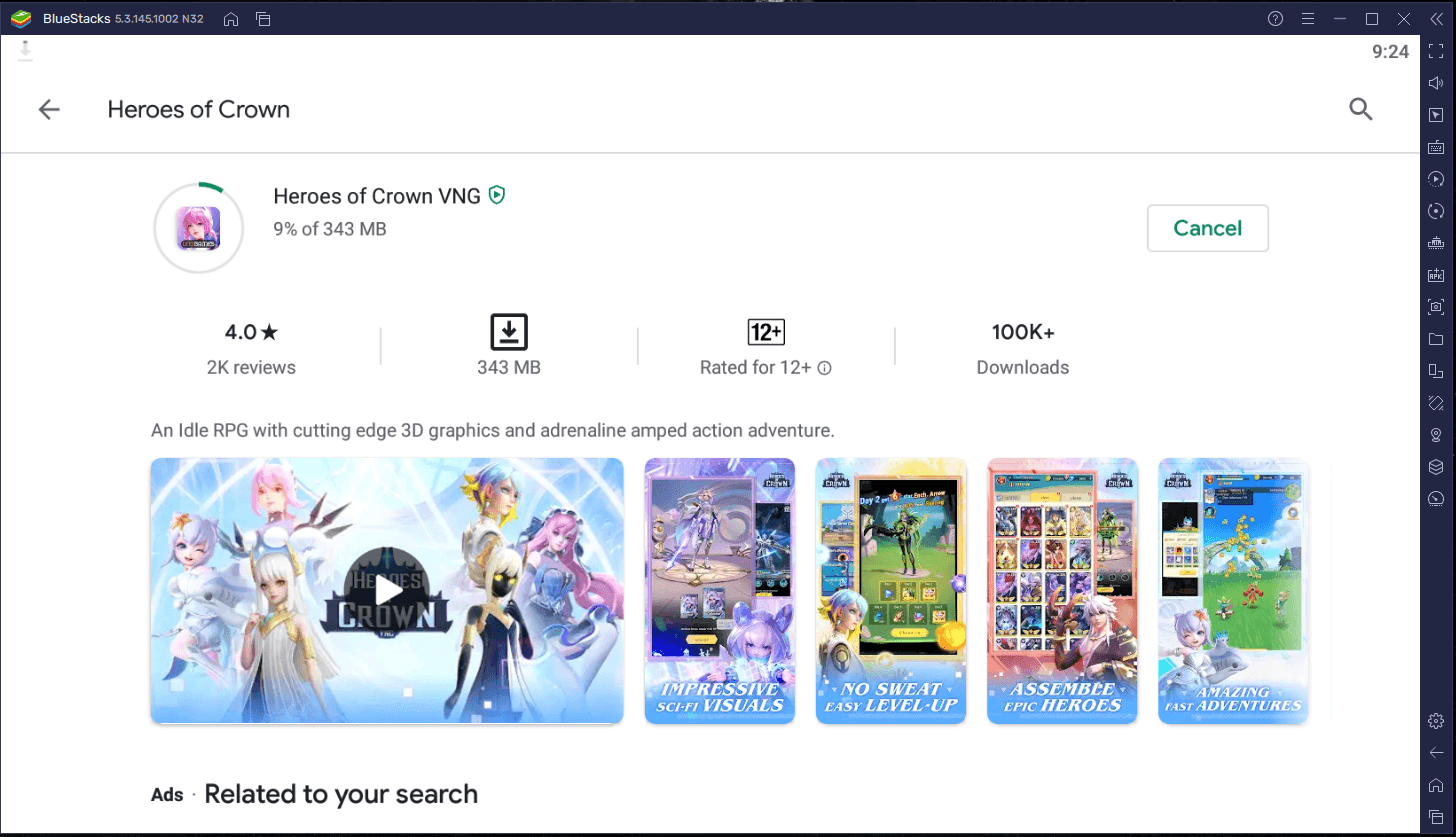Click the Related to your search heading
The height and width of the screenshot is (837, 1456).
click(x=341, y=794)
